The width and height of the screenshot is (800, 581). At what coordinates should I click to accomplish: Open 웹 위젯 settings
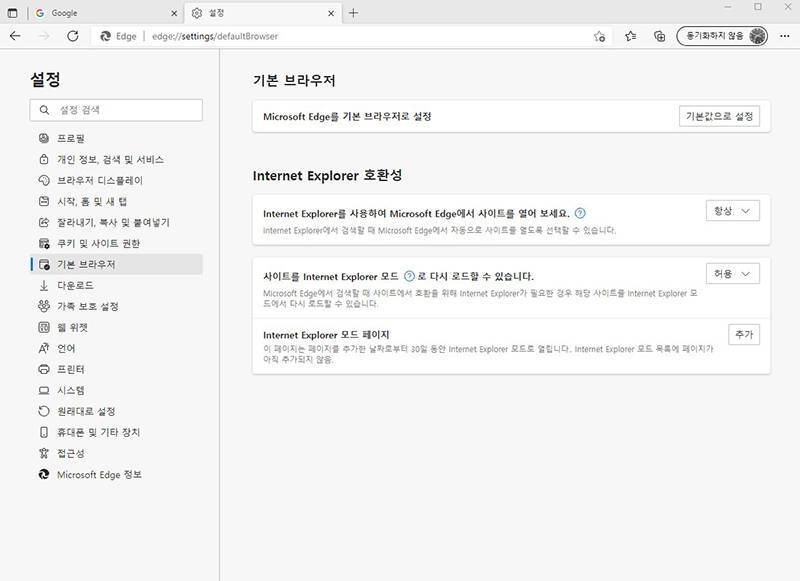pyautogui.click(x=116, y=327)
